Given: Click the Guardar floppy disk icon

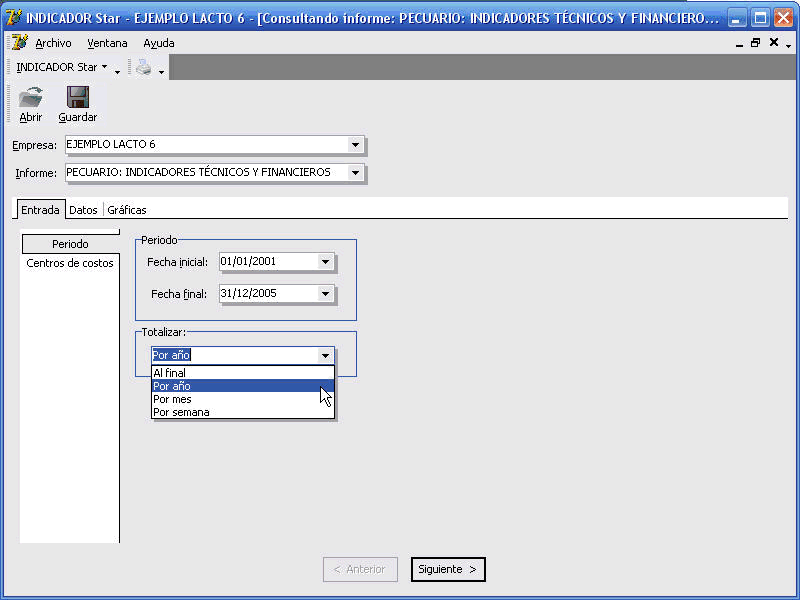Looking at the screenshot, I should coord(78,97).
